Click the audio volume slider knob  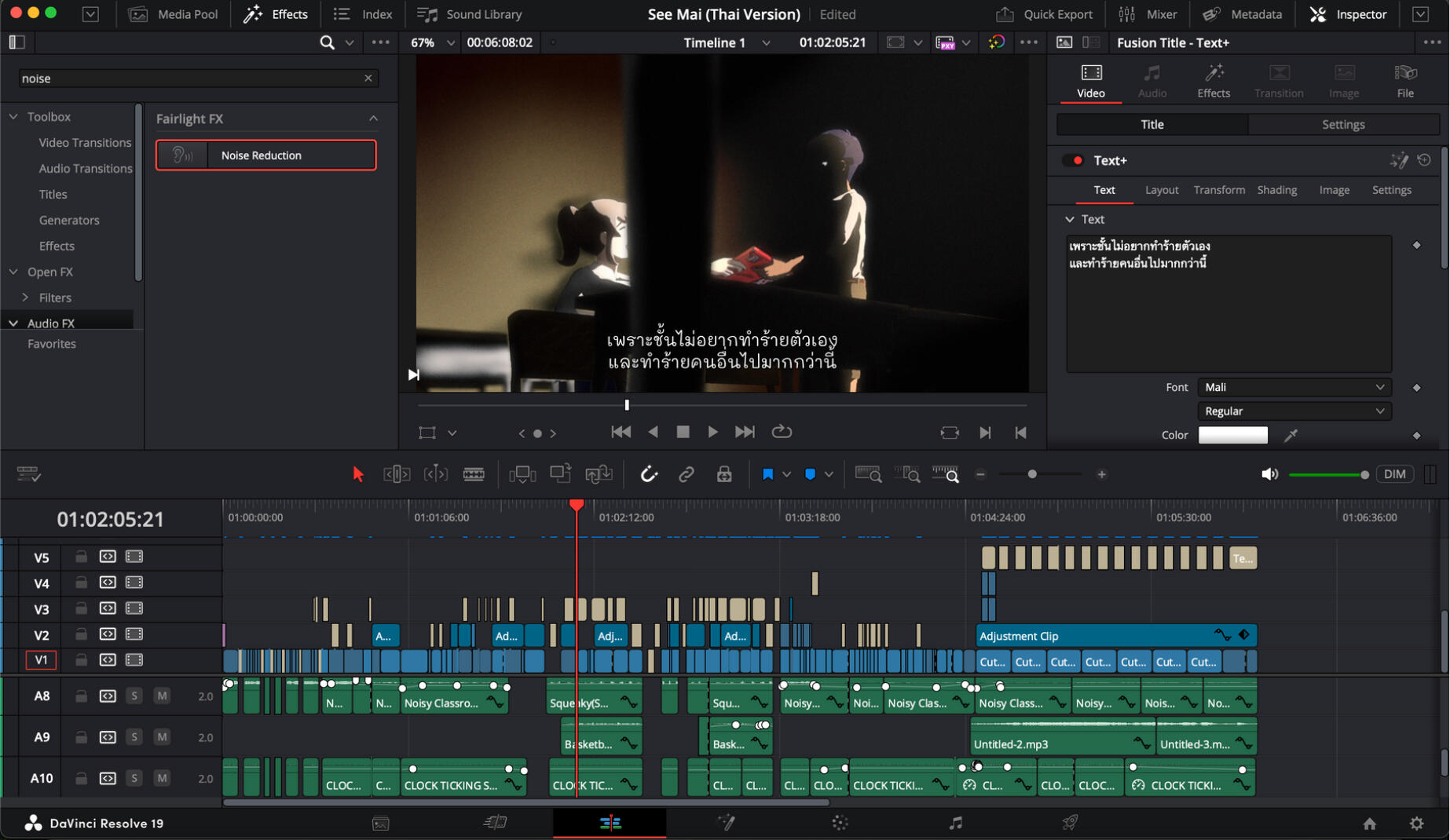(1364, 474)
